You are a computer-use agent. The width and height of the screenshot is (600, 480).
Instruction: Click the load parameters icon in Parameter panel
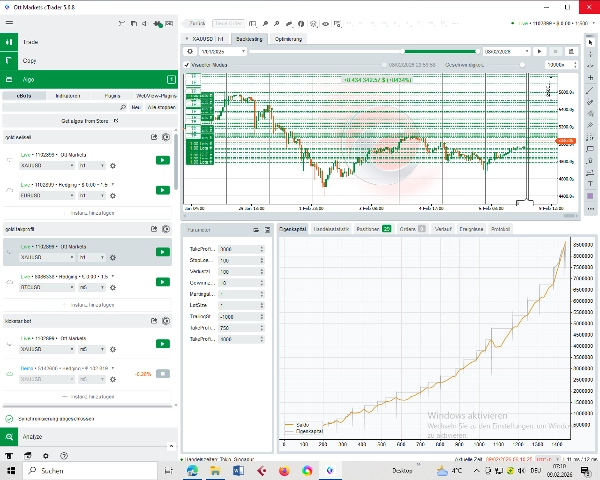click(256, 230)
